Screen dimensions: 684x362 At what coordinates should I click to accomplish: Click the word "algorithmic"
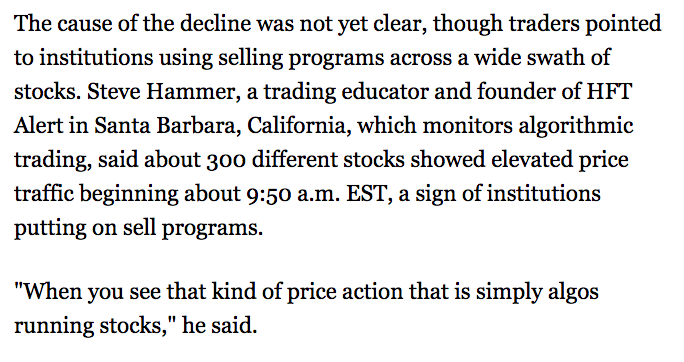click(576, 126)
